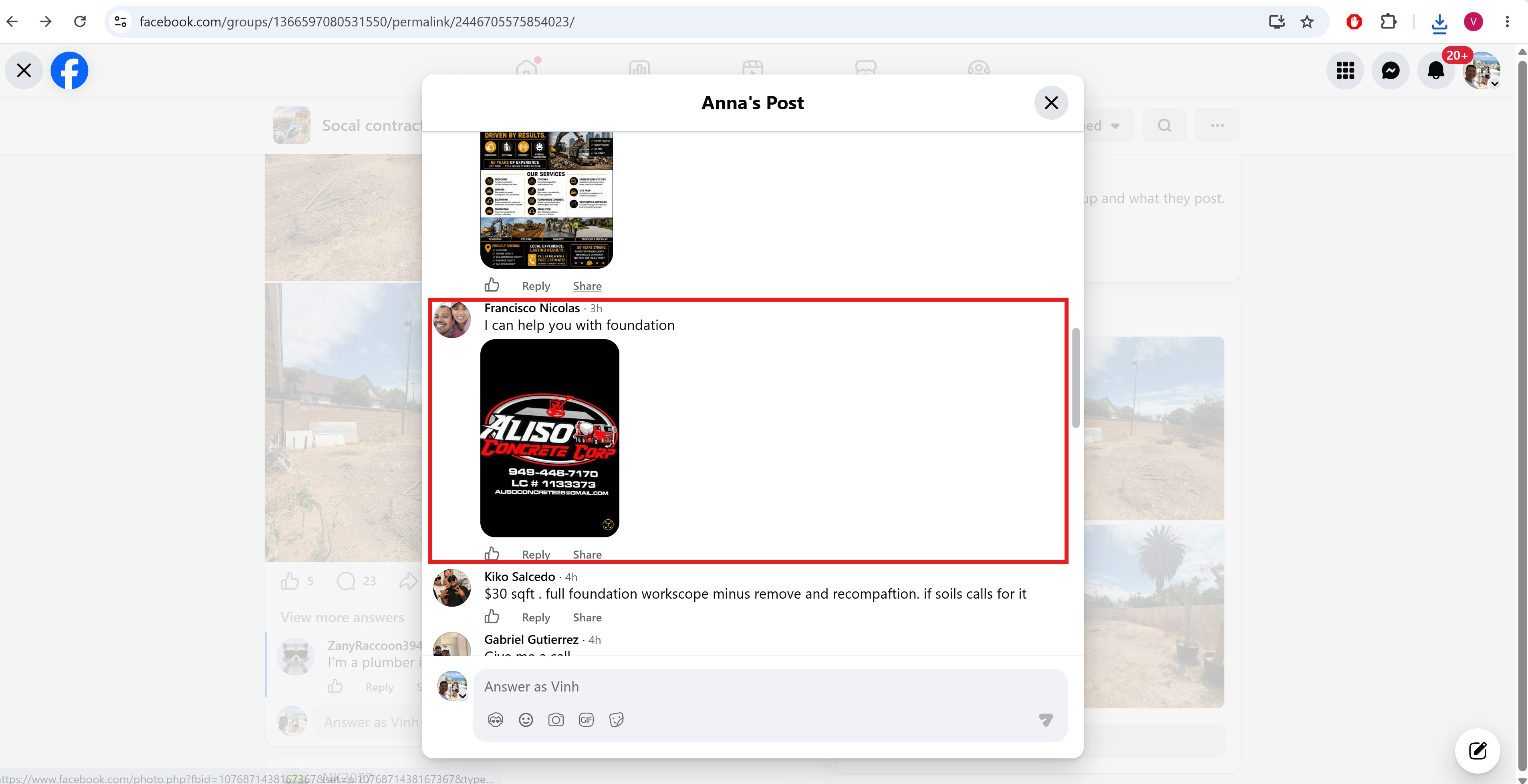Screen dimensions: 1528x784
Task: Like the comment with the services flyer
Action: (x=492, y=285)
